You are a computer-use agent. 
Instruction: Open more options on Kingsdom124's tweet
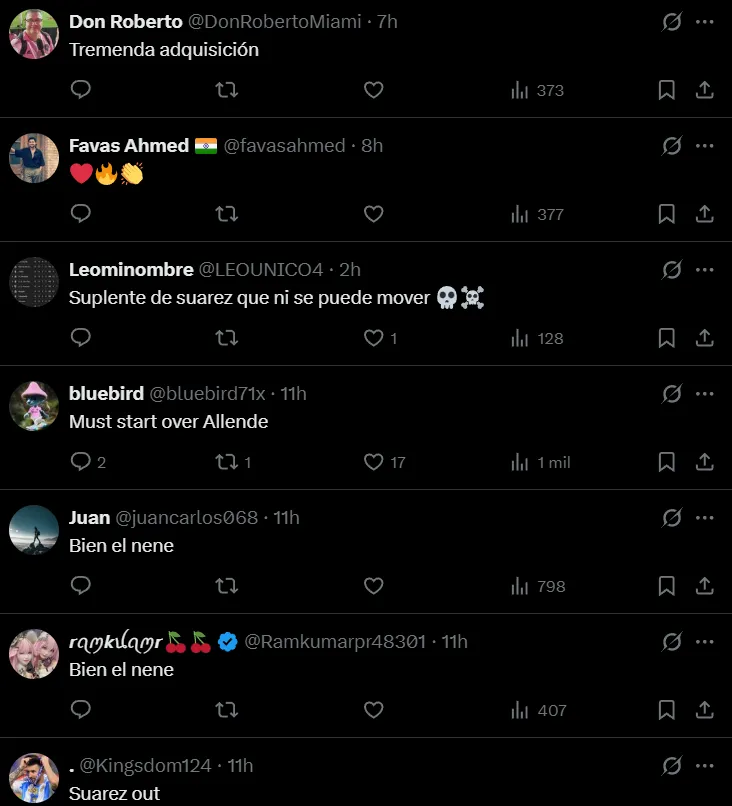point(705,766)
